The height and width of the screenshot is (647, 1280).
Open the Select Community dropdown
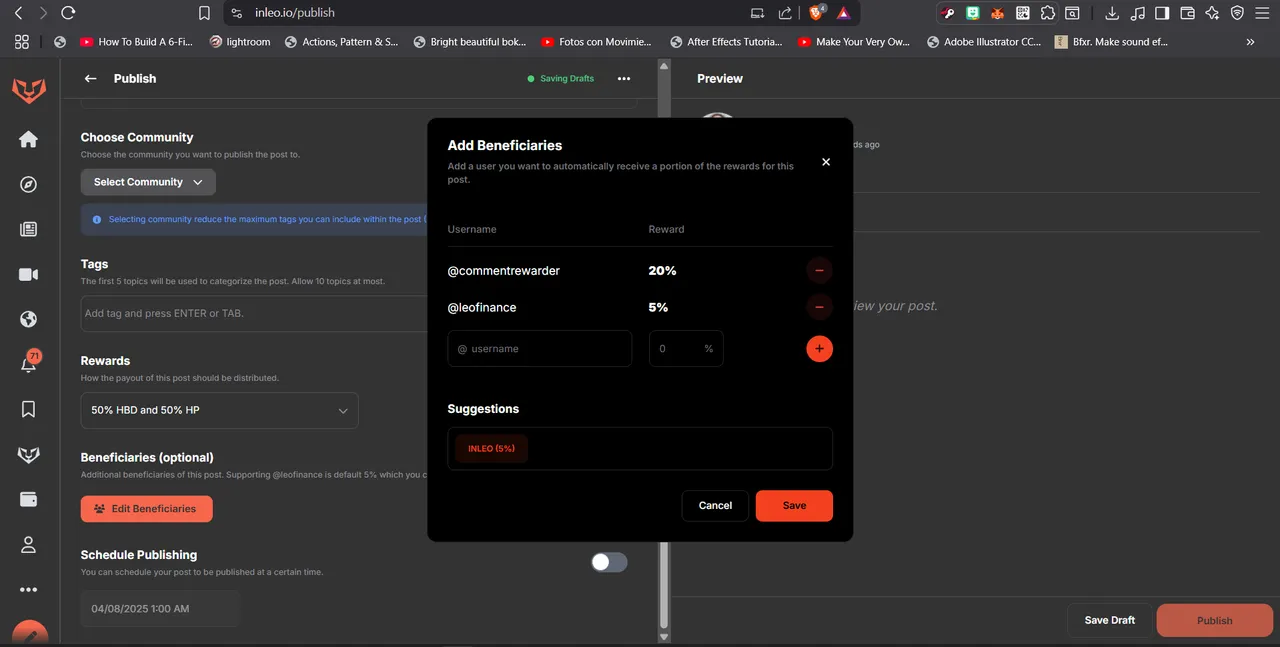pos(148,182)
